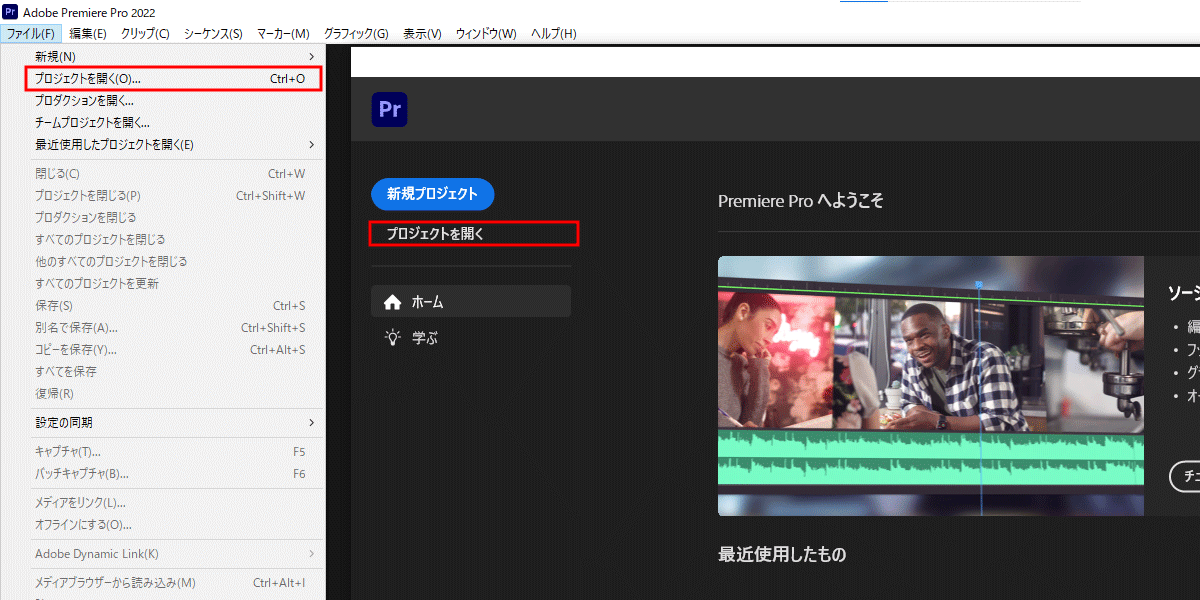
Task: Select 閉じる(C) menu entry
Action: tap(174, 174)
